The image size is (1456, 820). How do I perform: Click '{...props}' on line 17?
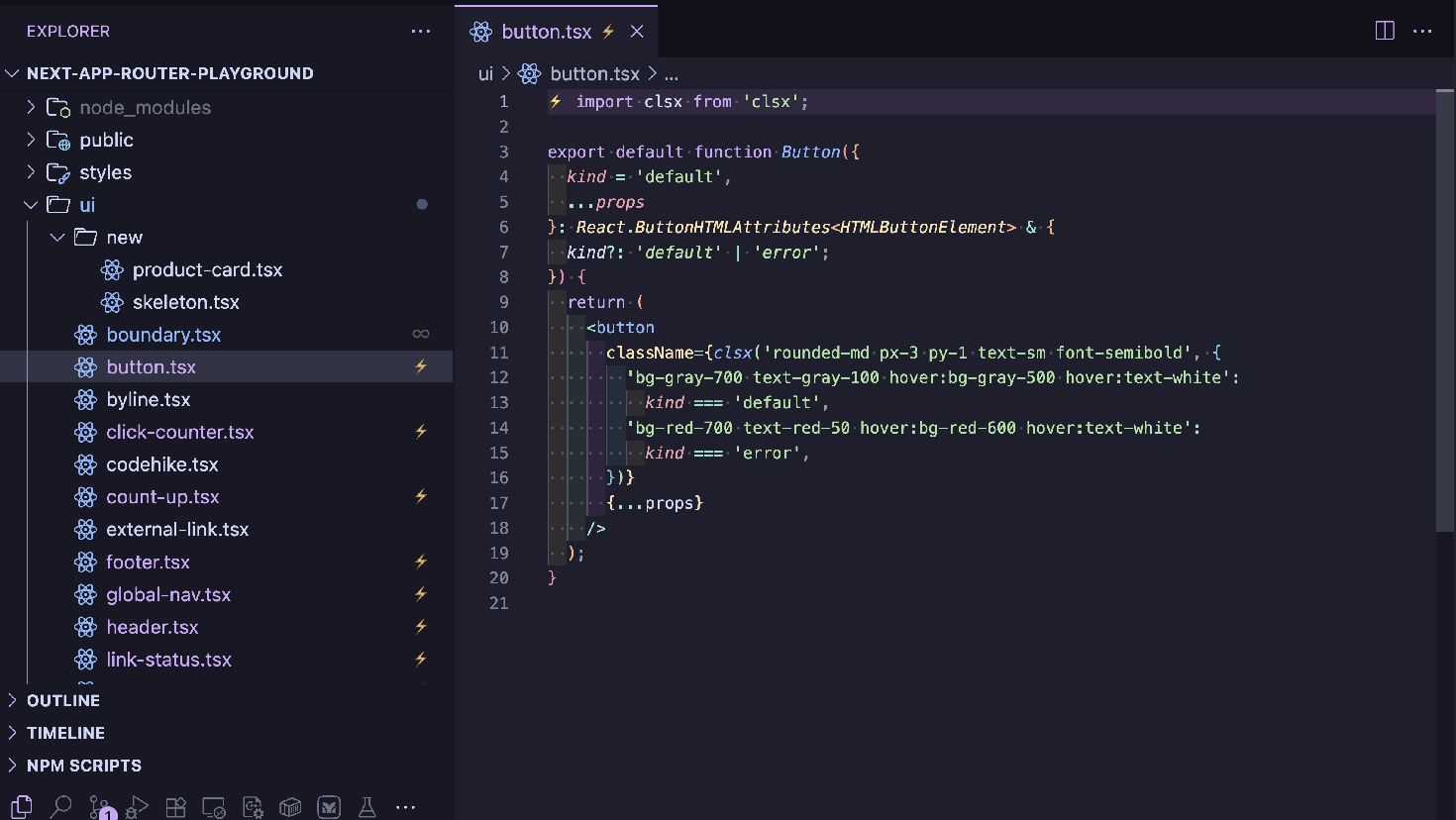655,503
